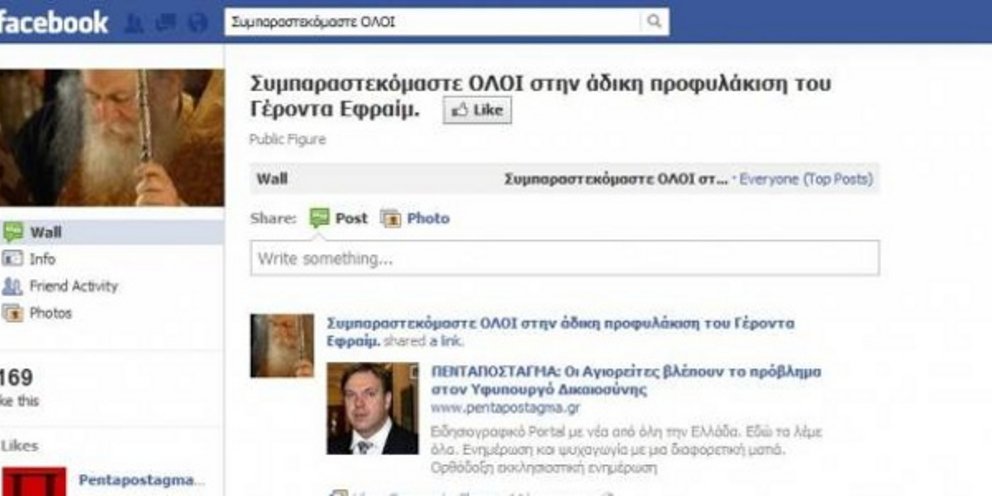992x496 pixels.
Task: Open the ΠΕΝΤΑΠΟΣΤΑΓΜΑ article headline link
Action: [x=626, y=380]
